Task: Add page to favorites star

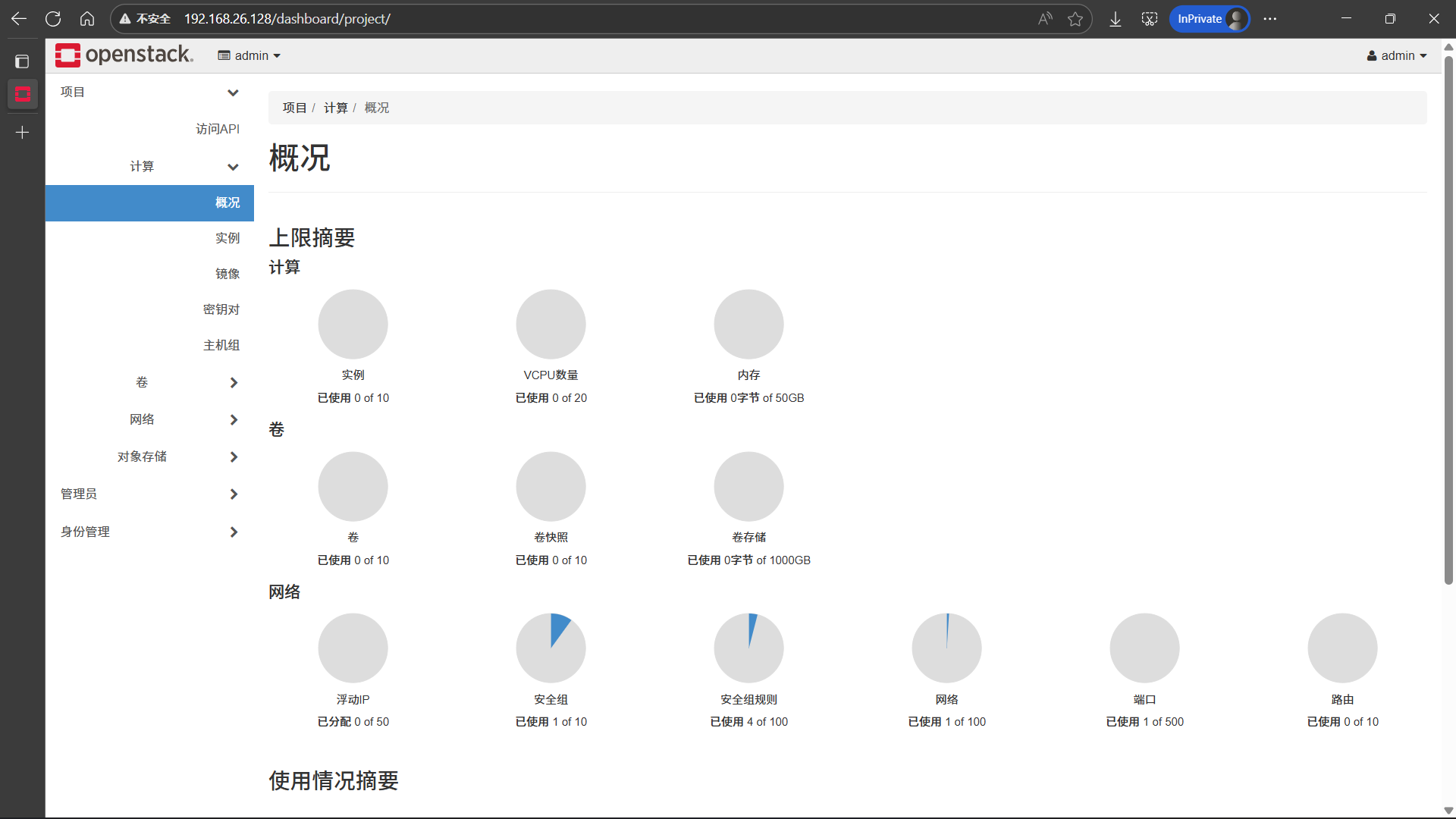Action: pos(1075,19)
